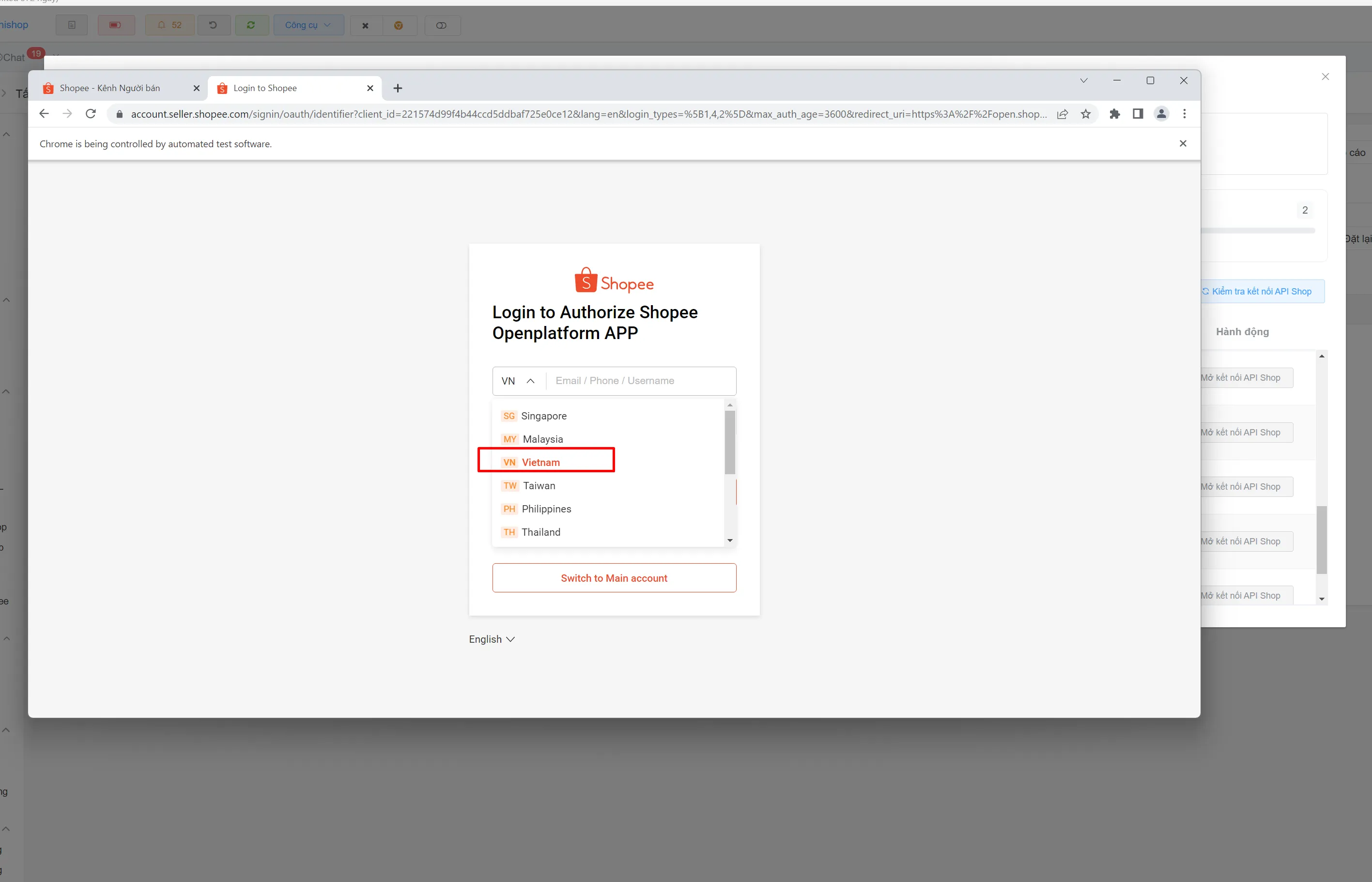Image resolution: width=1372 pixels, height=882 pixels.
Task: Click the background table scroll up arrow
Action: [1321, 356]
